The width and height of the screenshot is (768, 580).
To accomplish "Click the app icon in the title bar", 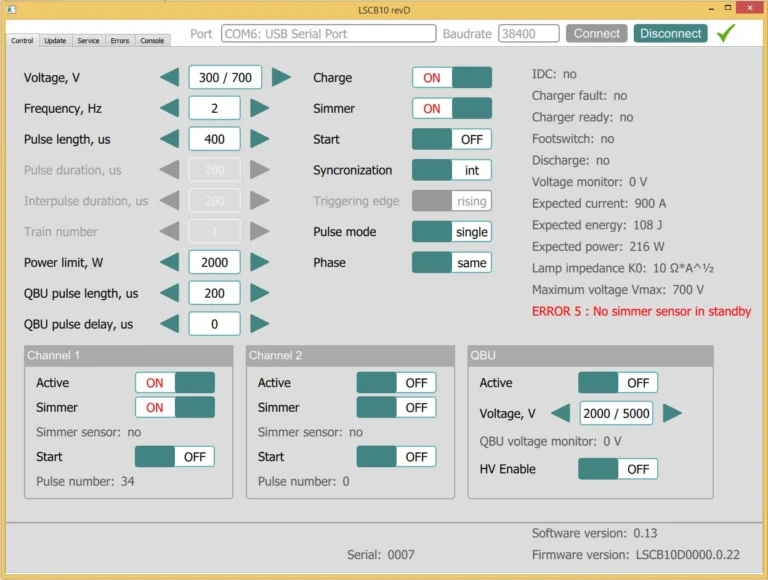I will click(x=12, y=9).
